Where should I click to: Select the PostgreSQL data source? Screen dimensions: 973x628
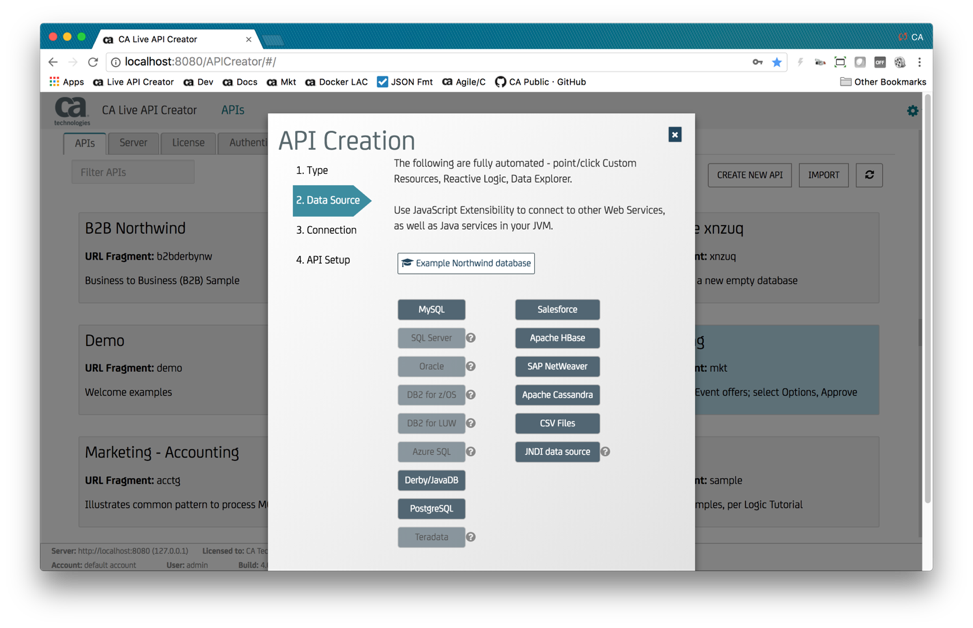431,509
